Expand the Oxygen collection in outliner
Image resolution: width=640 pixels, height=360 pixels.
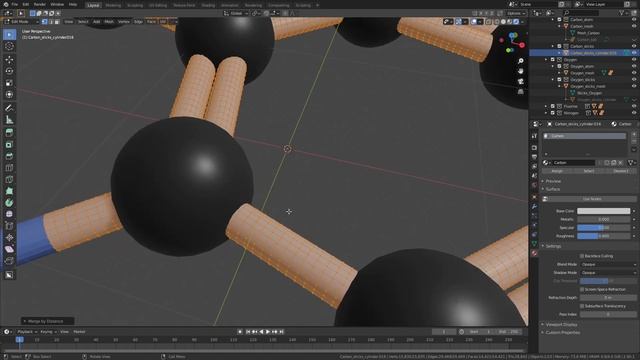[546, 60]
